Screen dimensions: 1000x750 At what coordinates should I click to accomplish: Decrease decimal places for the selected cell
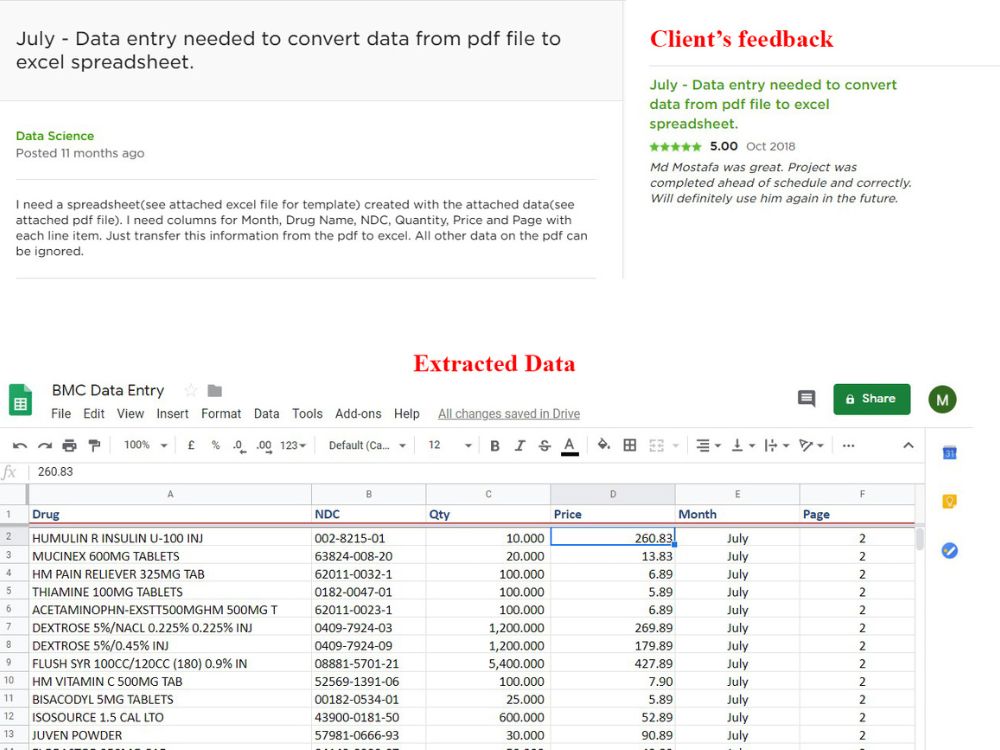(x=239, y=445)
